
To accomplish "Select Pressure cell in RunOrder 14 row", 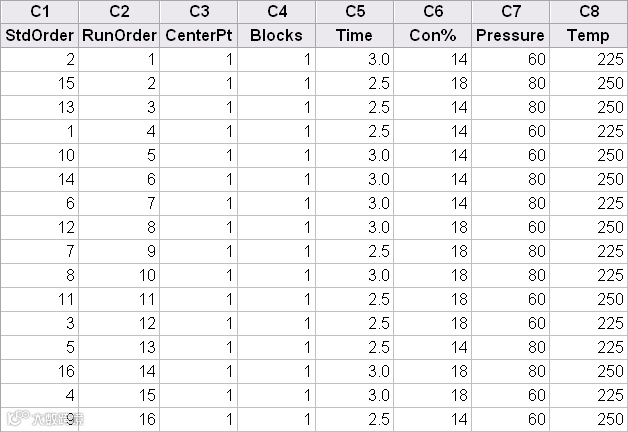I will coord(511,371).
